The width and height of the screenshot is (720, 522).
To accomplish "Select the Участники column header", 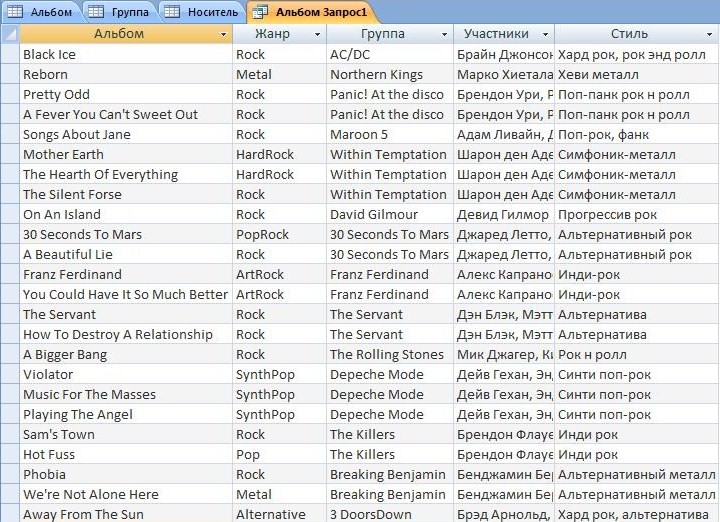I will [x=504, y=34].
